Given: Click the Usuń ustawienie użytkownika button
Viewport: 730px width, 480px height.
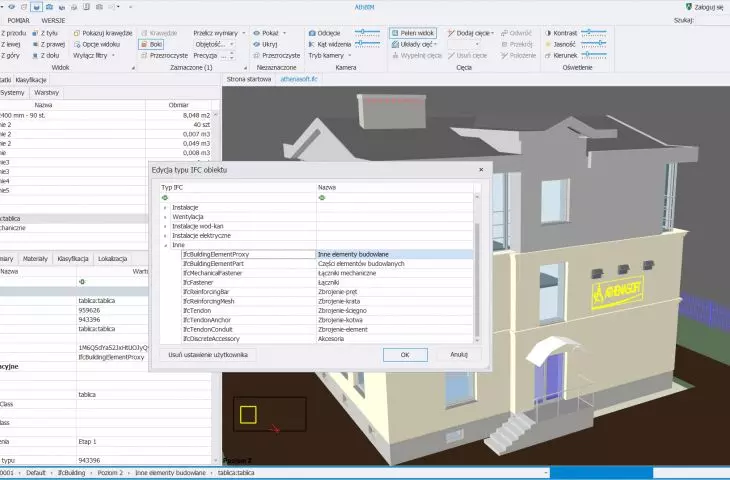Looking at the screenshot, I should 208,355.
